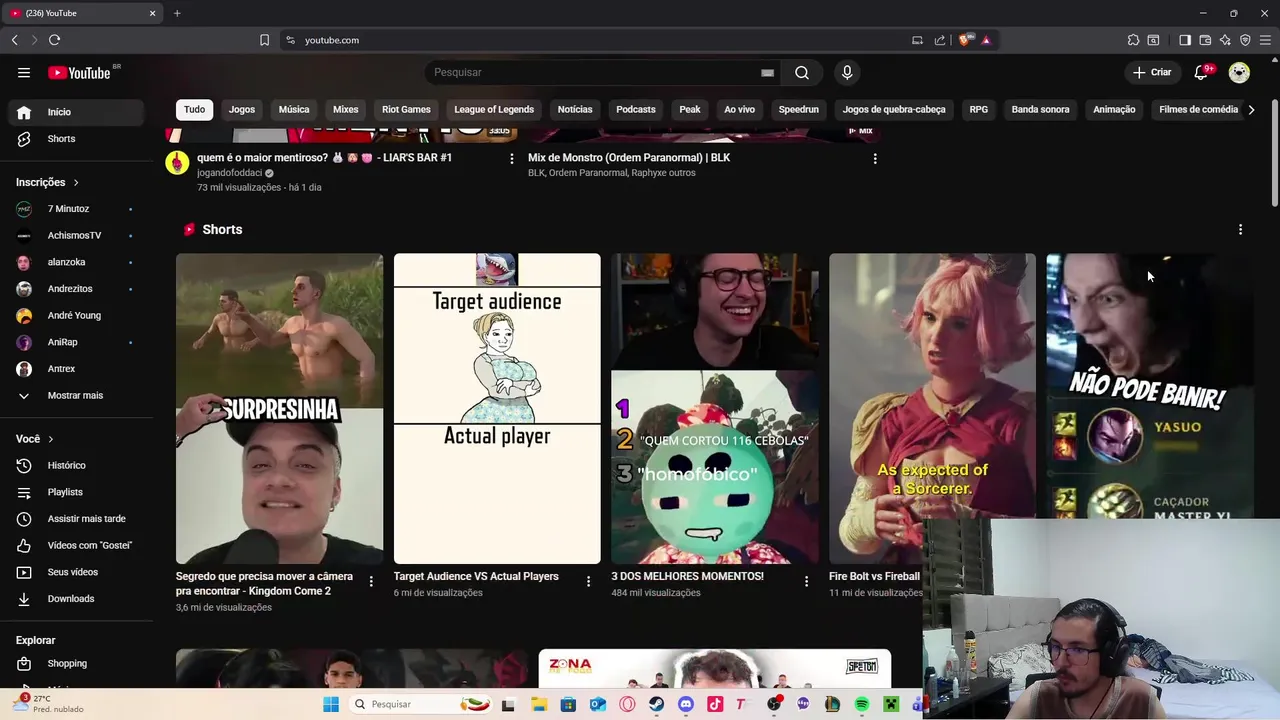Select the Ao vivo filter chip

(740, 109)
